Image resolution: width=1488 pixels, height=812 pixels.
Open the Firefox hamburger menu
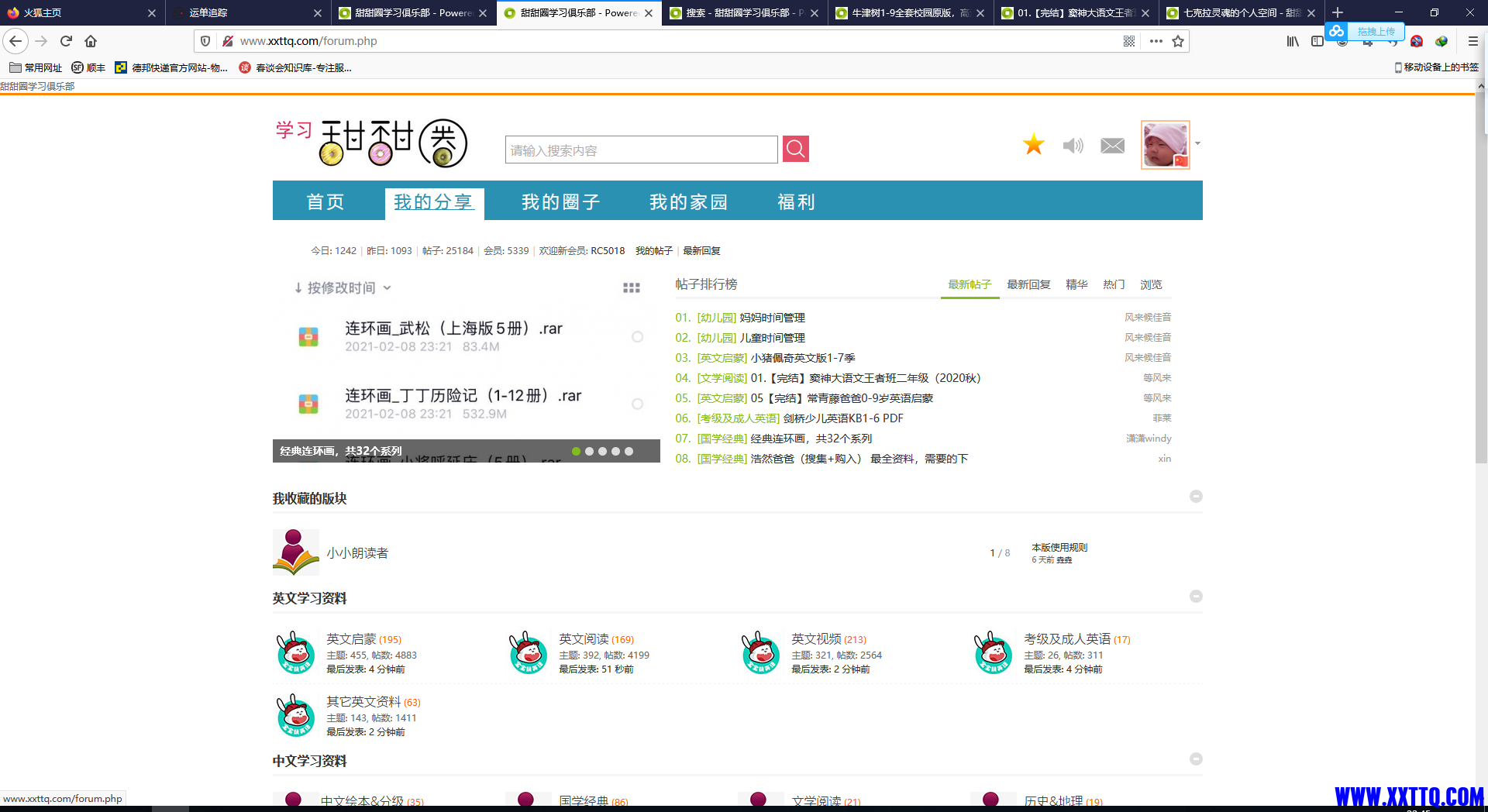(1473, 41)
